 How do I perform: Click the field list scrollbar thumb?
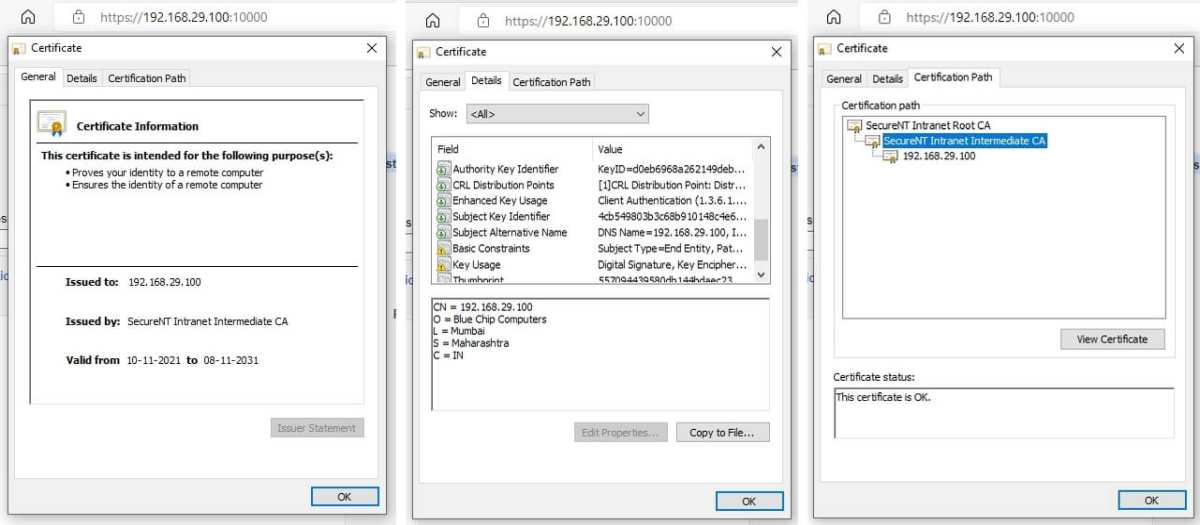pyautogui.click(x=761, y=240)
